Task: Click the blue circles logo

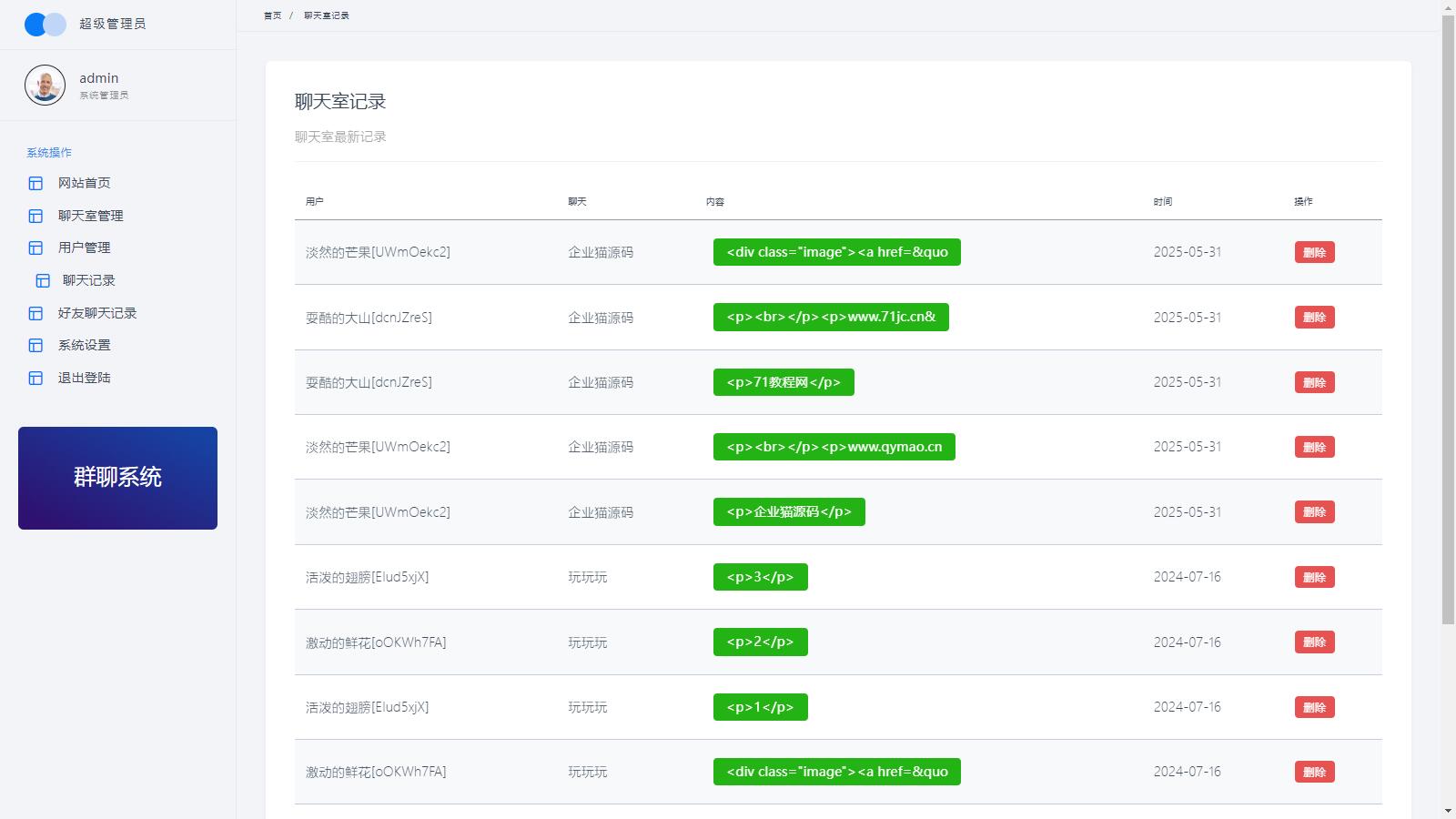Action: tap(45, 25)
